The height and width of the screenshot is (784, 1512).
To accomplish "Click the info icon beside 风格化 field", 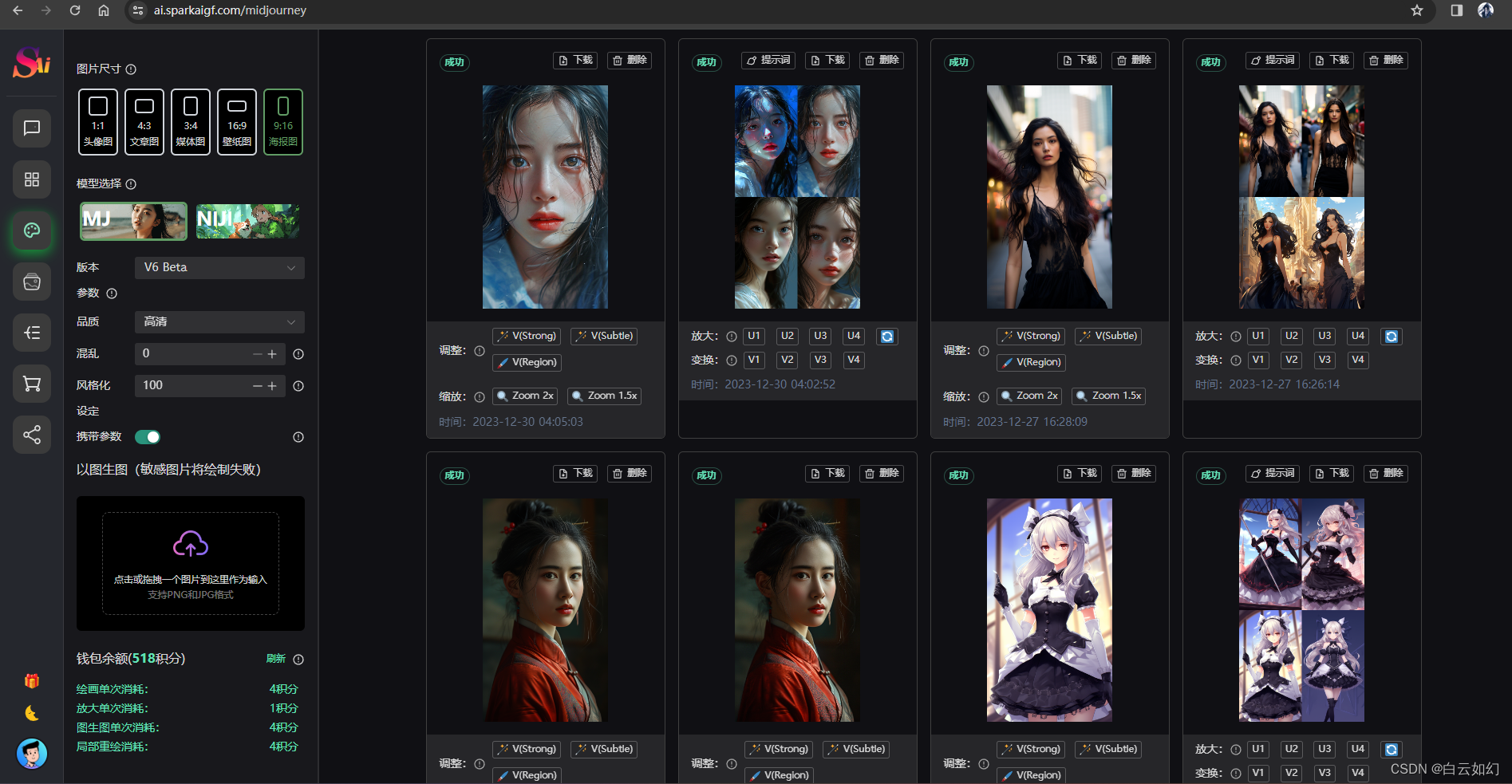I will point(298,386).
